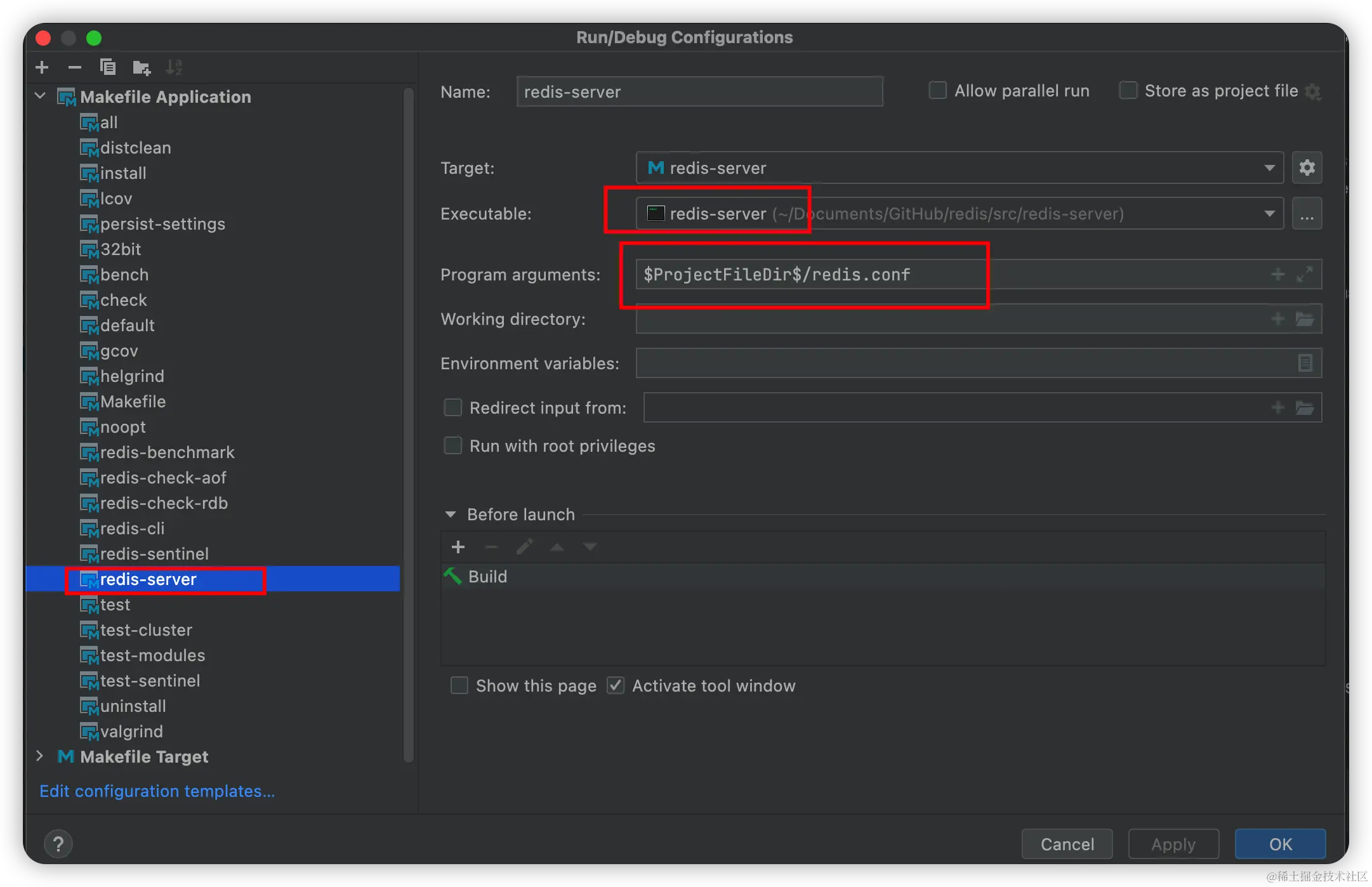The height and width of the screenshot is (887, 1372).
Task: Toggle Run with root privileges
Action: (x=452, y=446)
